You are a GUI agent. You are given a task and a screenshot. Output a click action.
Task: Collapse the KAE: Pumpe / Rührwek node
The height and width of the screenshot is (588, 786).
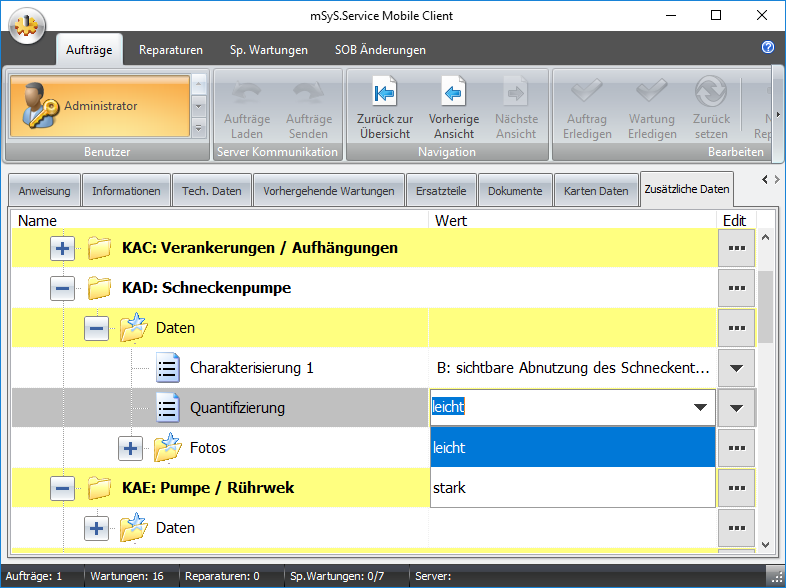tap(62, 488)
